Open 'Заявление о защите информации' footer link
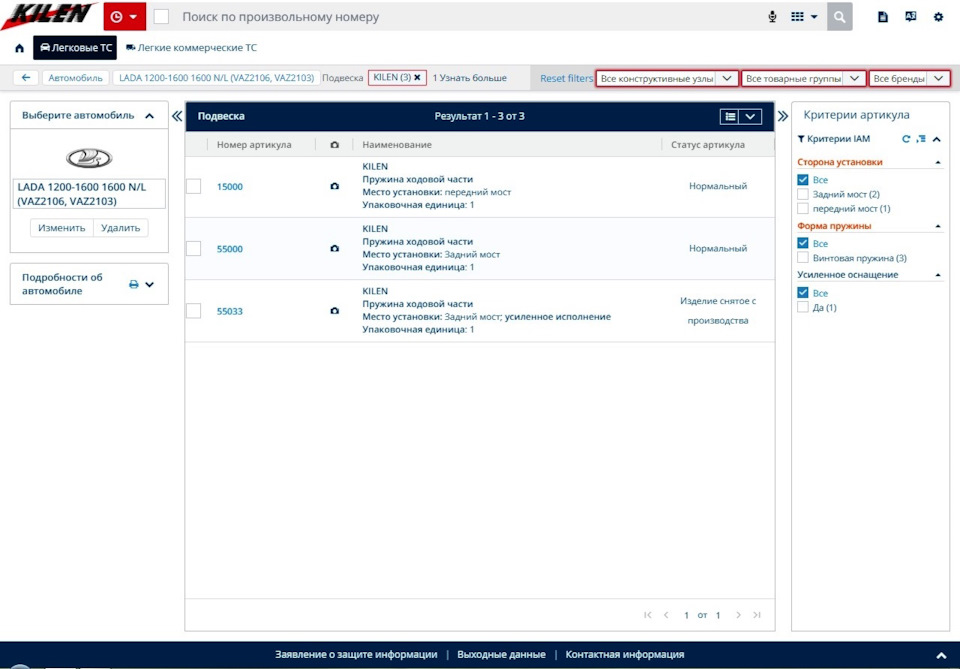960x669 pixels. 356,654
